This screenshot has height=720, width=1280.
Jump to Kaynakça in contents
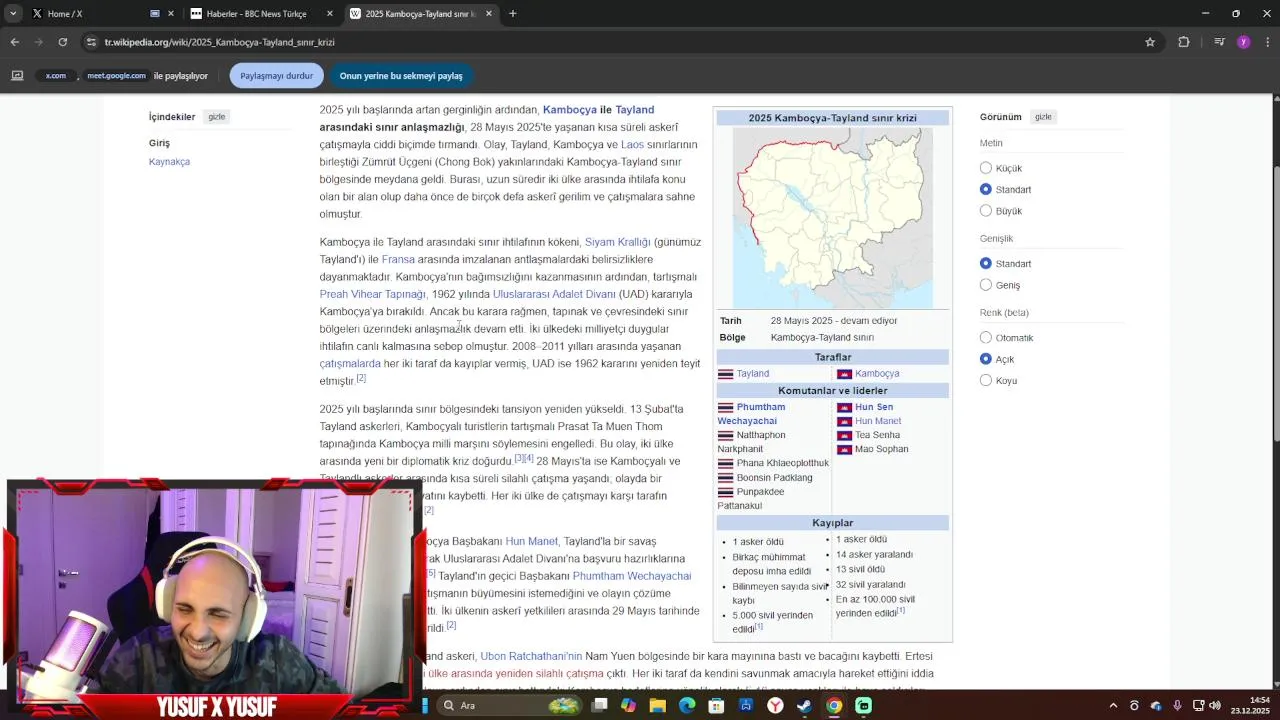point(169,162)
